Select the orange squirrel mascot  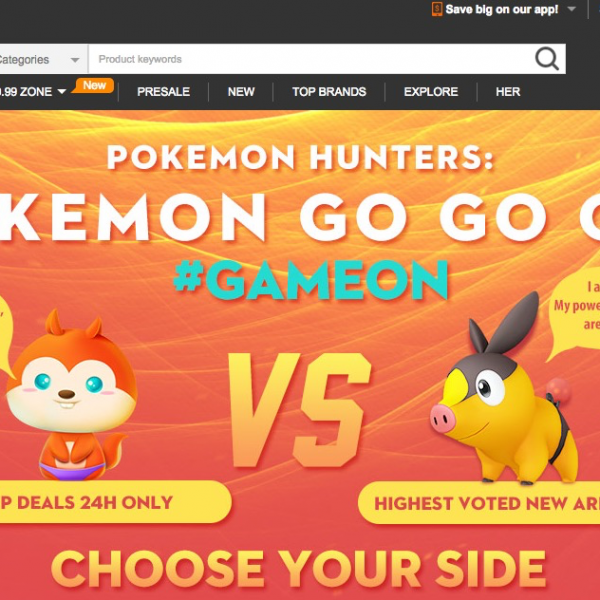(x=72, y=394)
